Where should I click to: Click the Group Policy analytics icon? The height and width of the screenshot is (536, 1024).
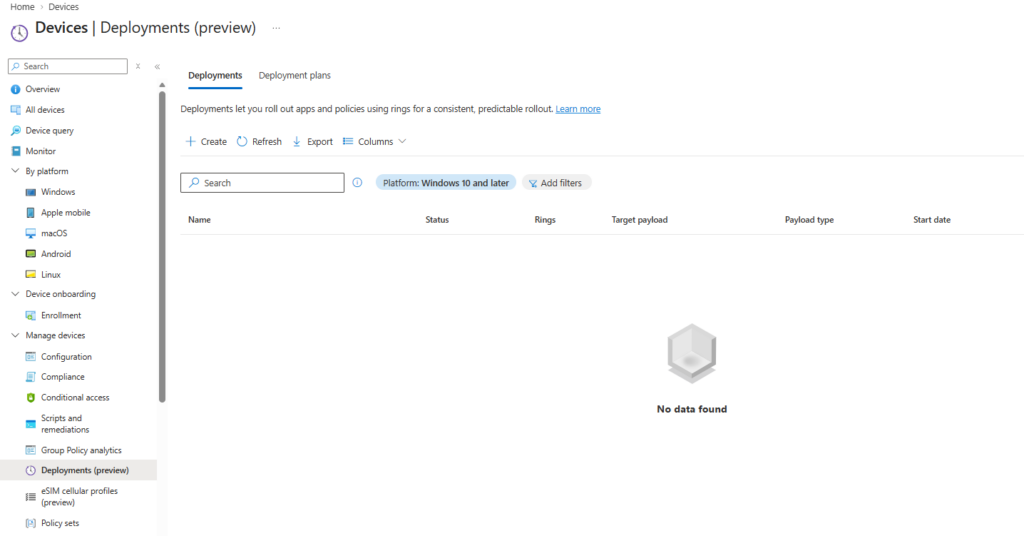coord(31,450)
